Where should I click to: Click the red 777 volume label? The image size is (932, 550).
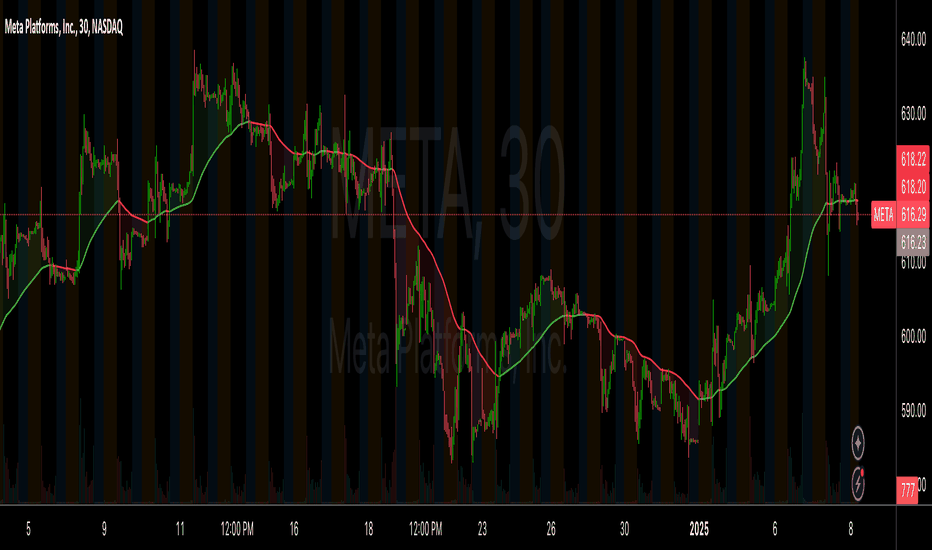[908, 491]
